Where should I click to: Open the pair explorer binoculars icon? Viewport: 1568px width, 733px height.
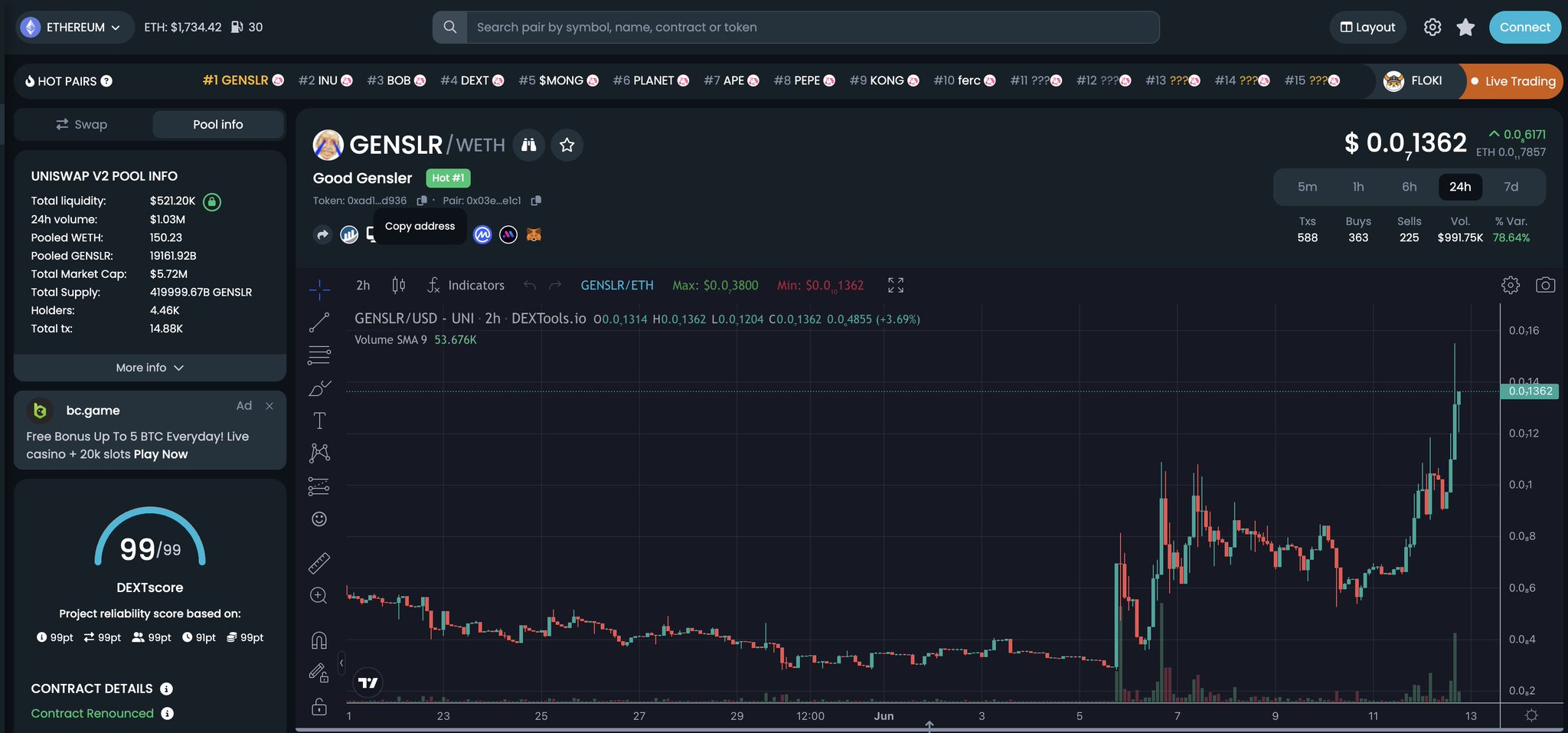(529, 145)
